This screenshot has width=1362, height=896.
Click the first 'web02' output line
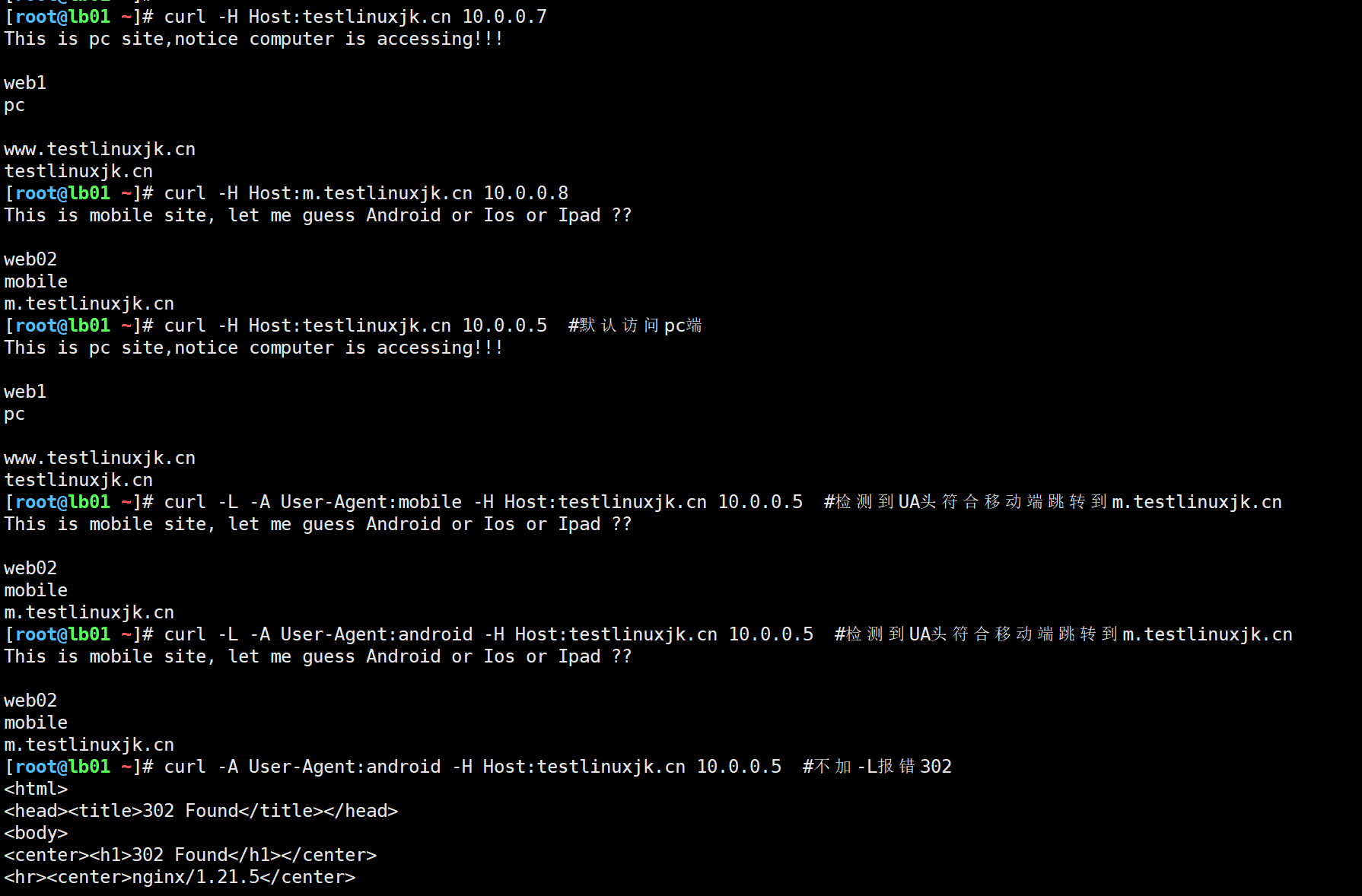(30, 259)
